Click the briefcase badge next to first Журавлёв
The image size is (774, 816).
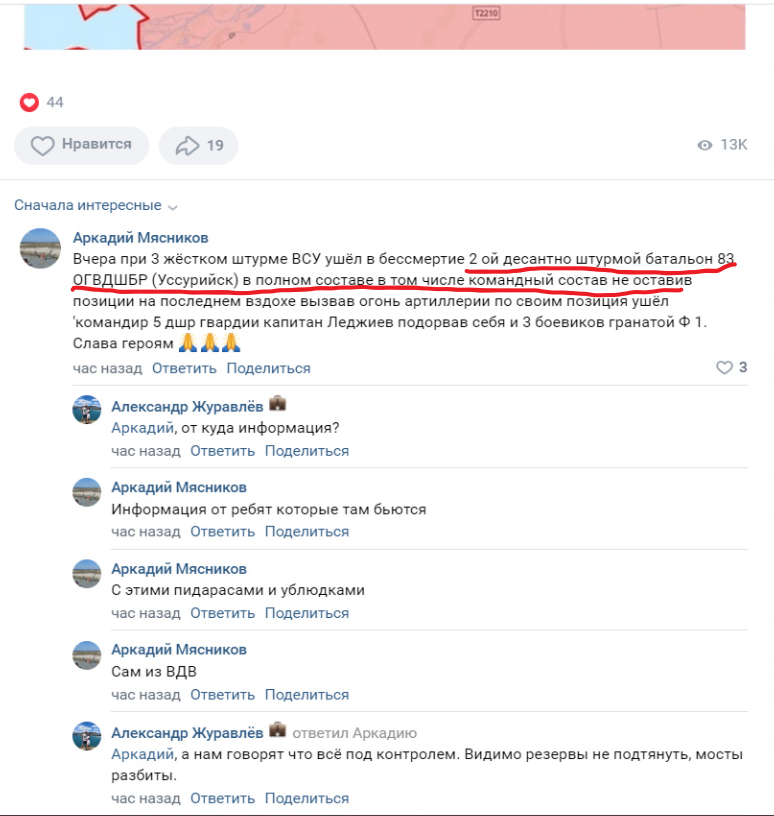point(277,404)
